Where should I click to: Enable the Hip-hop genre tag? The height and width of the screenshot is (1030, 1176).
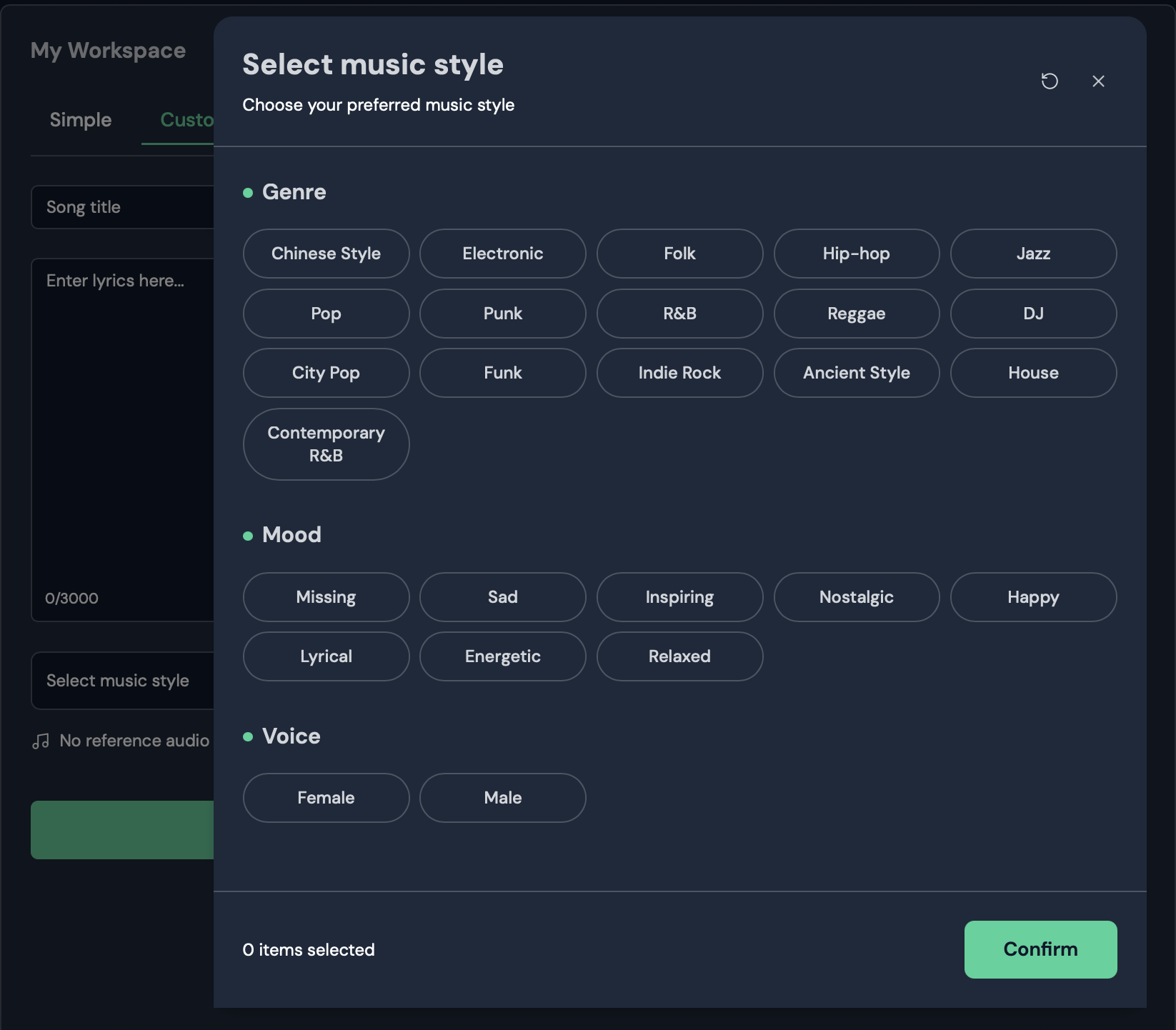856,254
